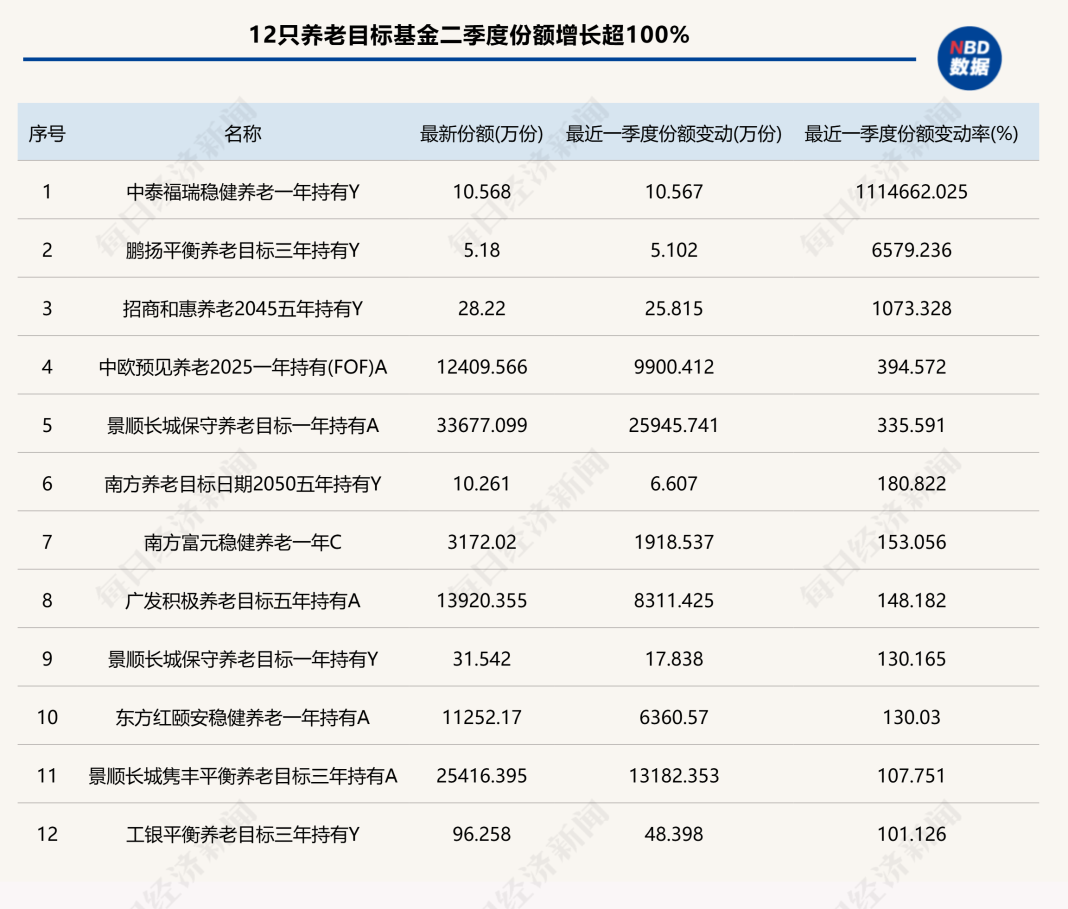Select fund name 景顺长城保守养老目标一年持有A
Screen dimensions: 1068x909
[242, 426]
